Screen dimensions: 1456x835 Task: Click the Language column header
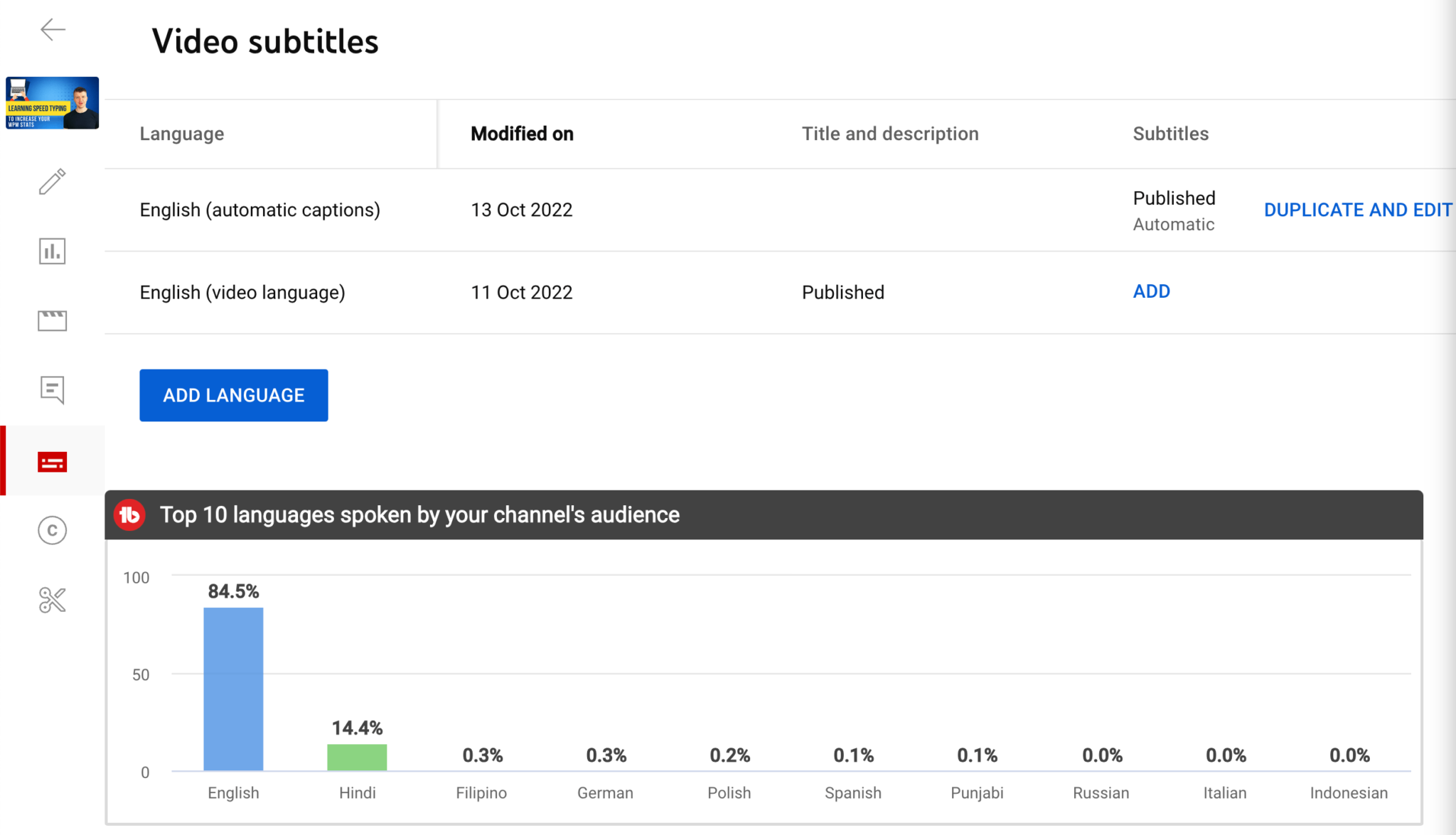(x=182, y=134)
